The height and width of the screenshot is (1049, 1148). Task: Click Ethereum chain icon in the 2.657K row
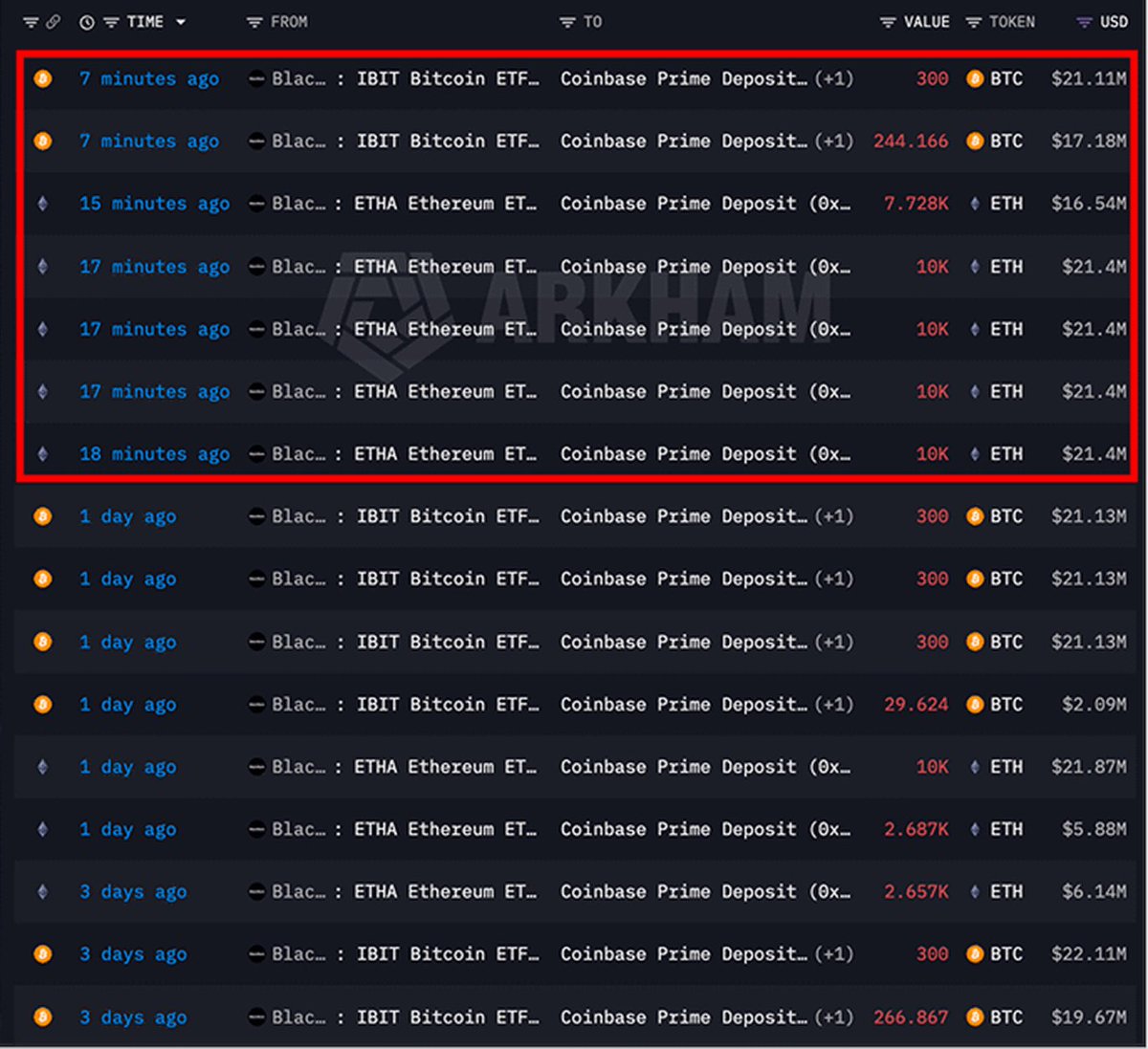tap(43, 891)
